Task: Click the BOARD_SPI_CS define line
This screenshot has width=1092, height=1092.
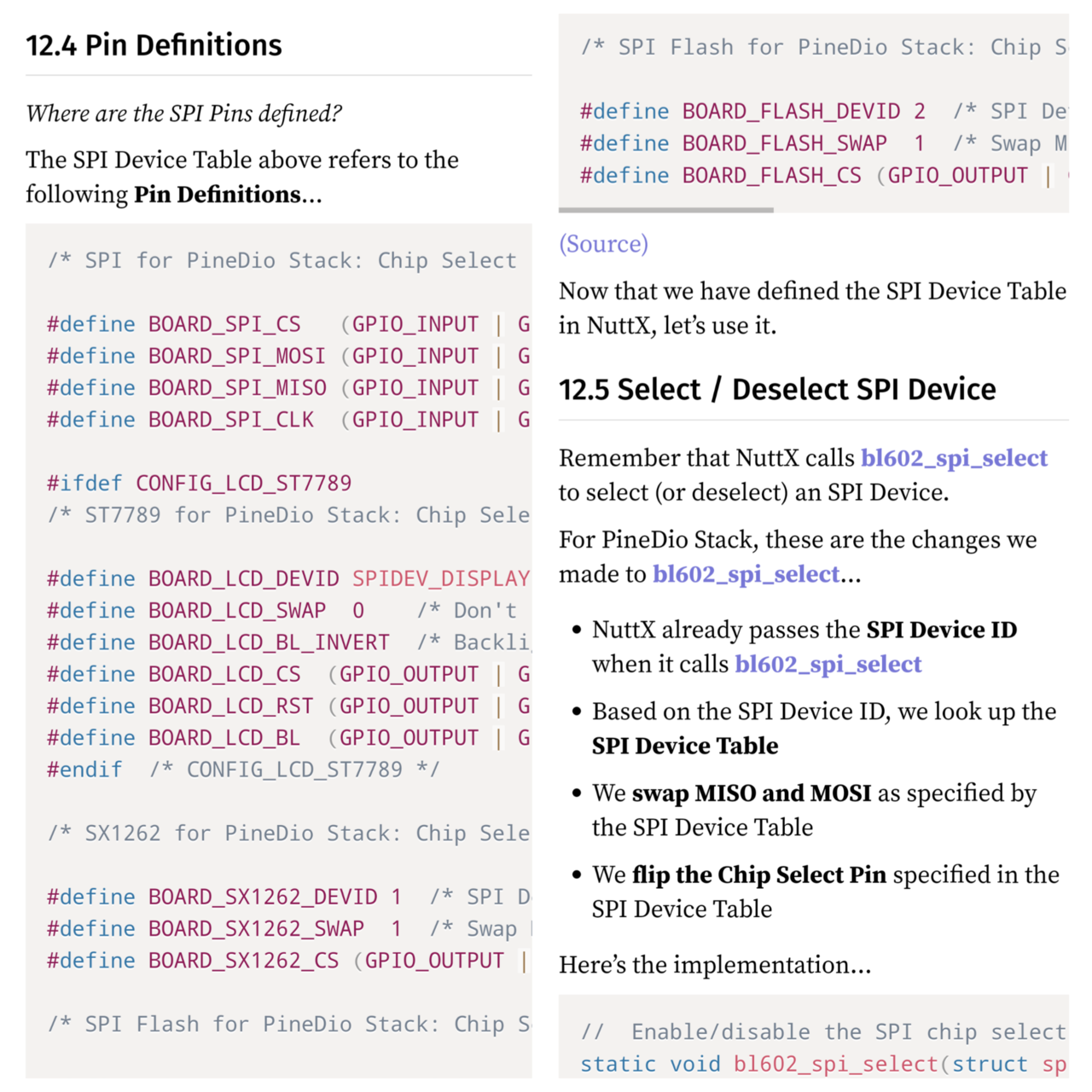Action: pos(224,325)
